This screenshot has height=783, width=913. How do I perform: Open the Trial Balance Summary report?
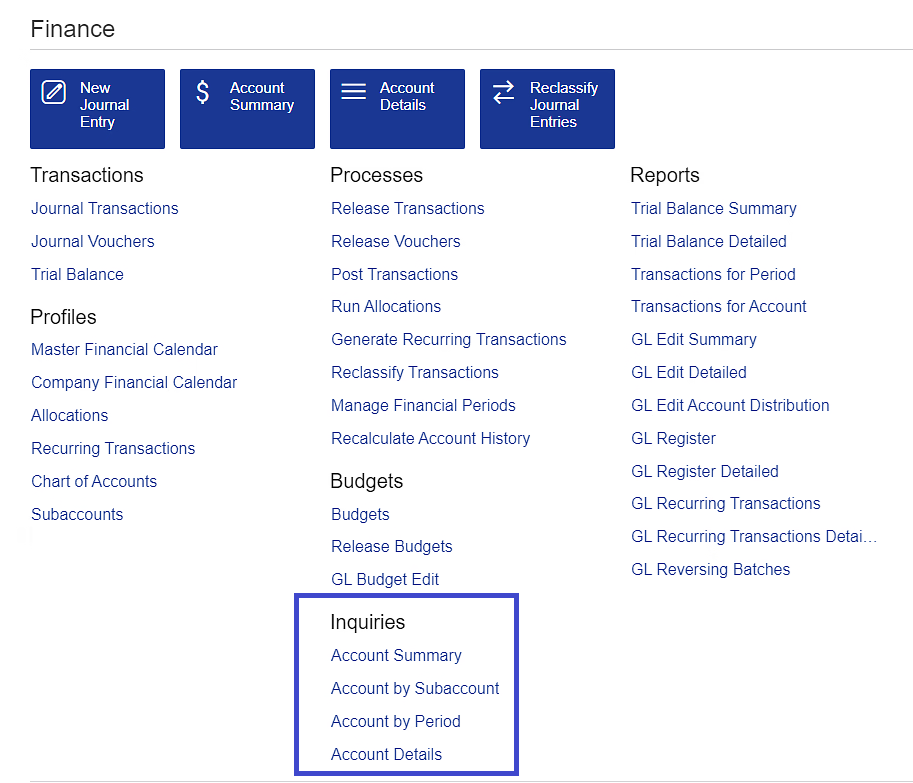click(x=714, y=208)
